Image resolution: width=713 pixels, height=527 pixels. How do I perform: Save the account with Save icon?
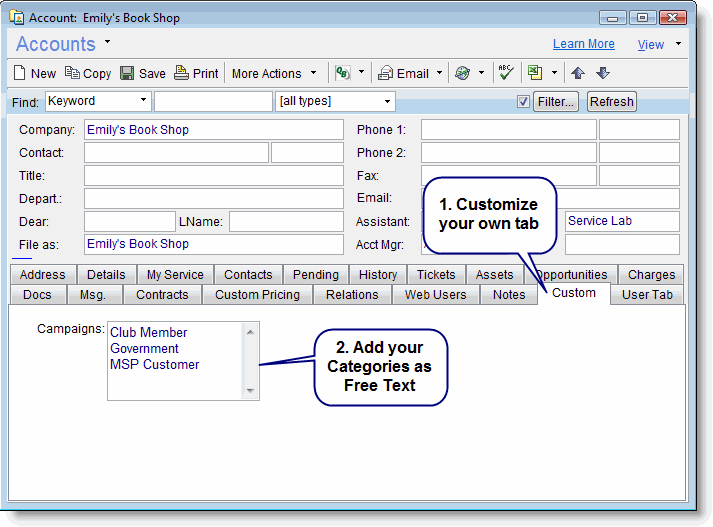[x=127, y=73]
